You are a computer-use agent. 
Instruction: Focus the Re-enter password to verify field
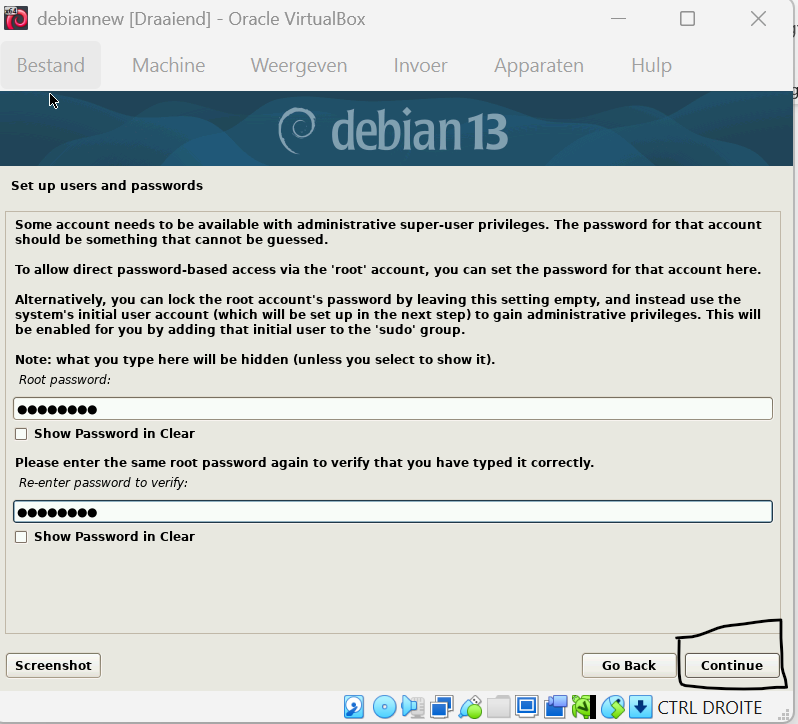tap(393, 511)
